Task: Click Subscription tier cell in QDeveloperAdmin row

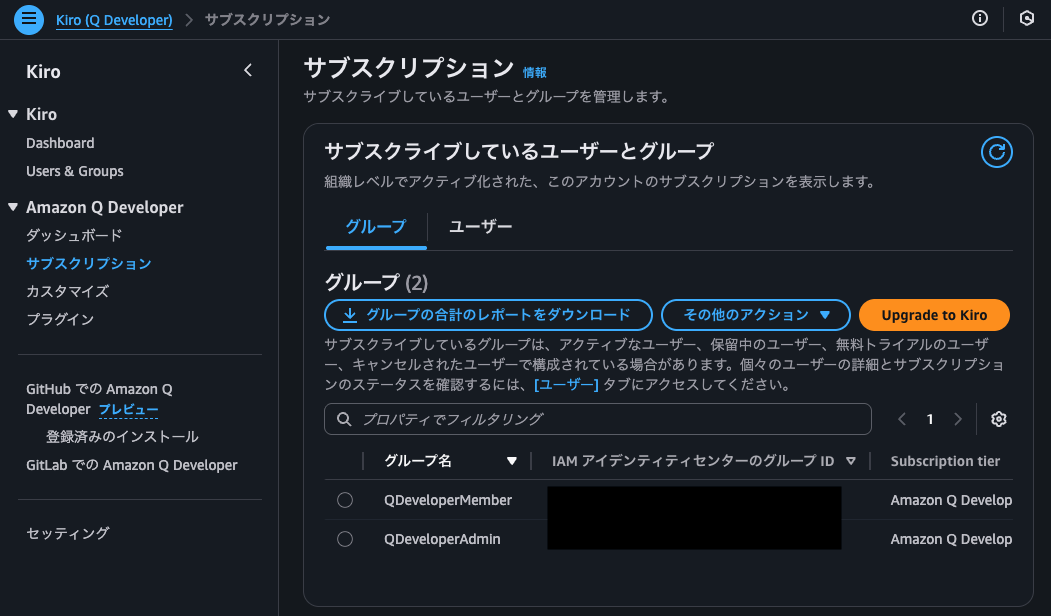Action: click(x=951, y=539)
